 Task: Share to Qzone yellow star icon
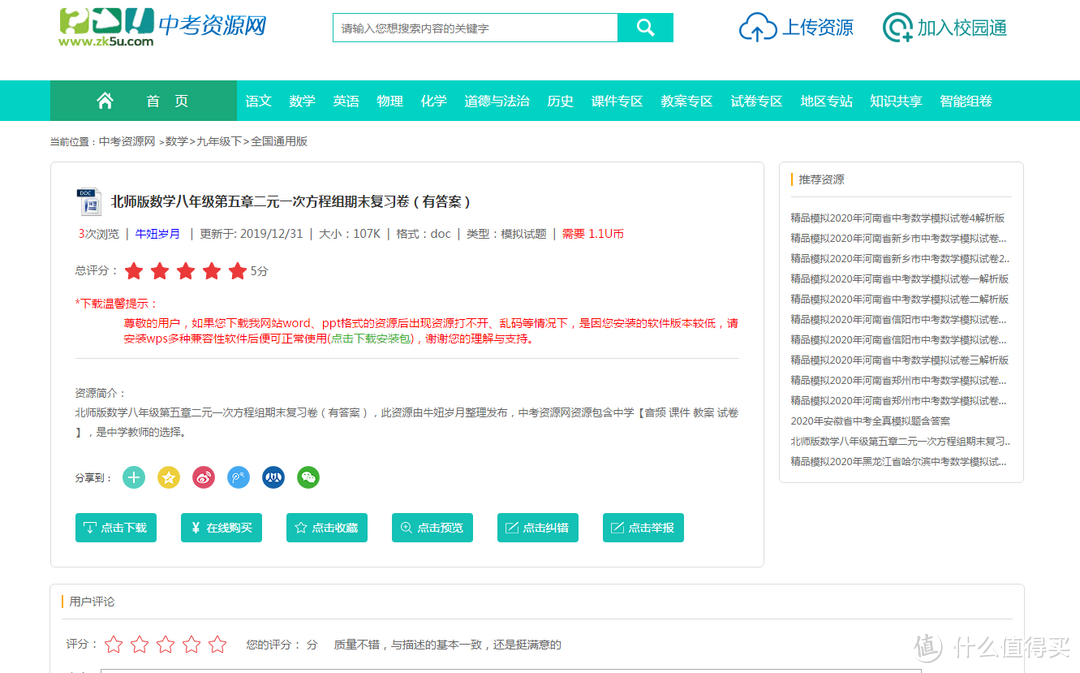tap(169, 477)
